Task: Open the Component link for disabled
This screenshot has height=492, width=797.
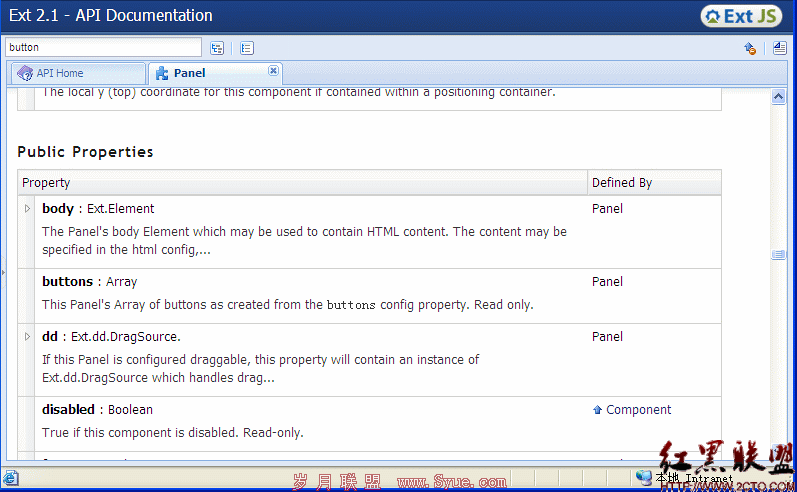Action: [638, 410]
